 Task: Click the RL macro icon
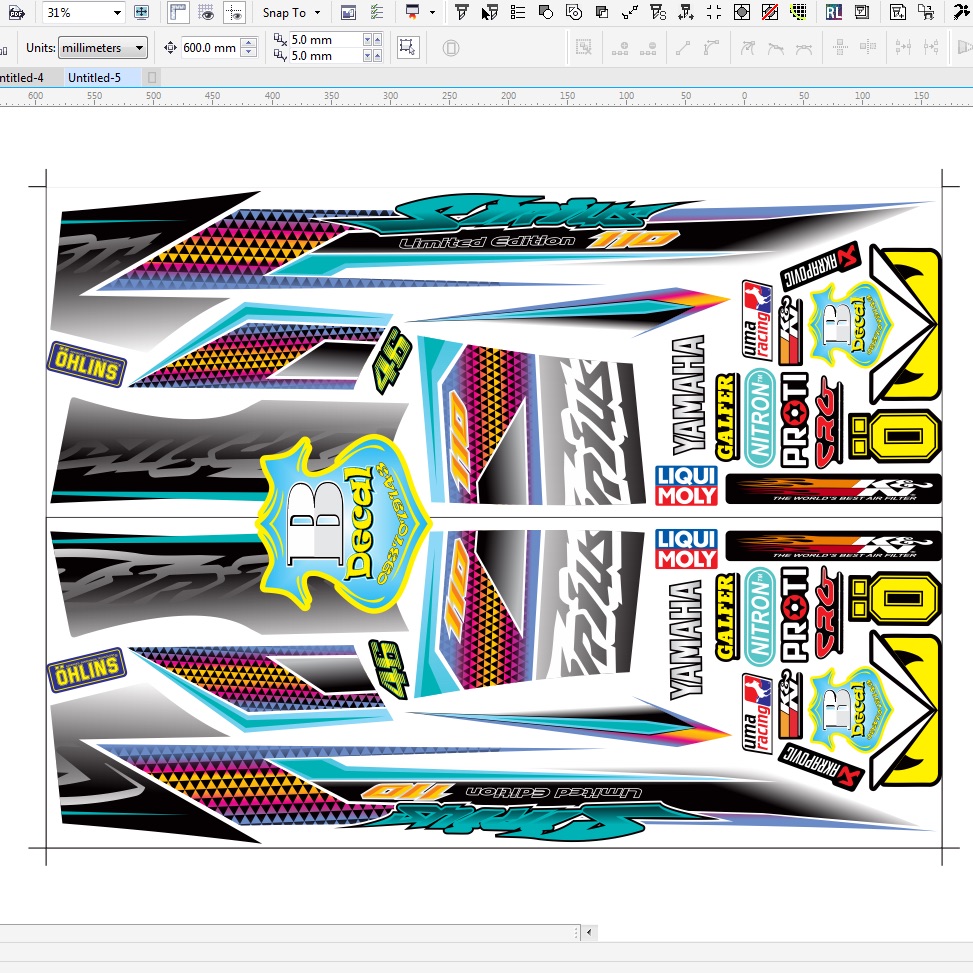coord(833,12)
